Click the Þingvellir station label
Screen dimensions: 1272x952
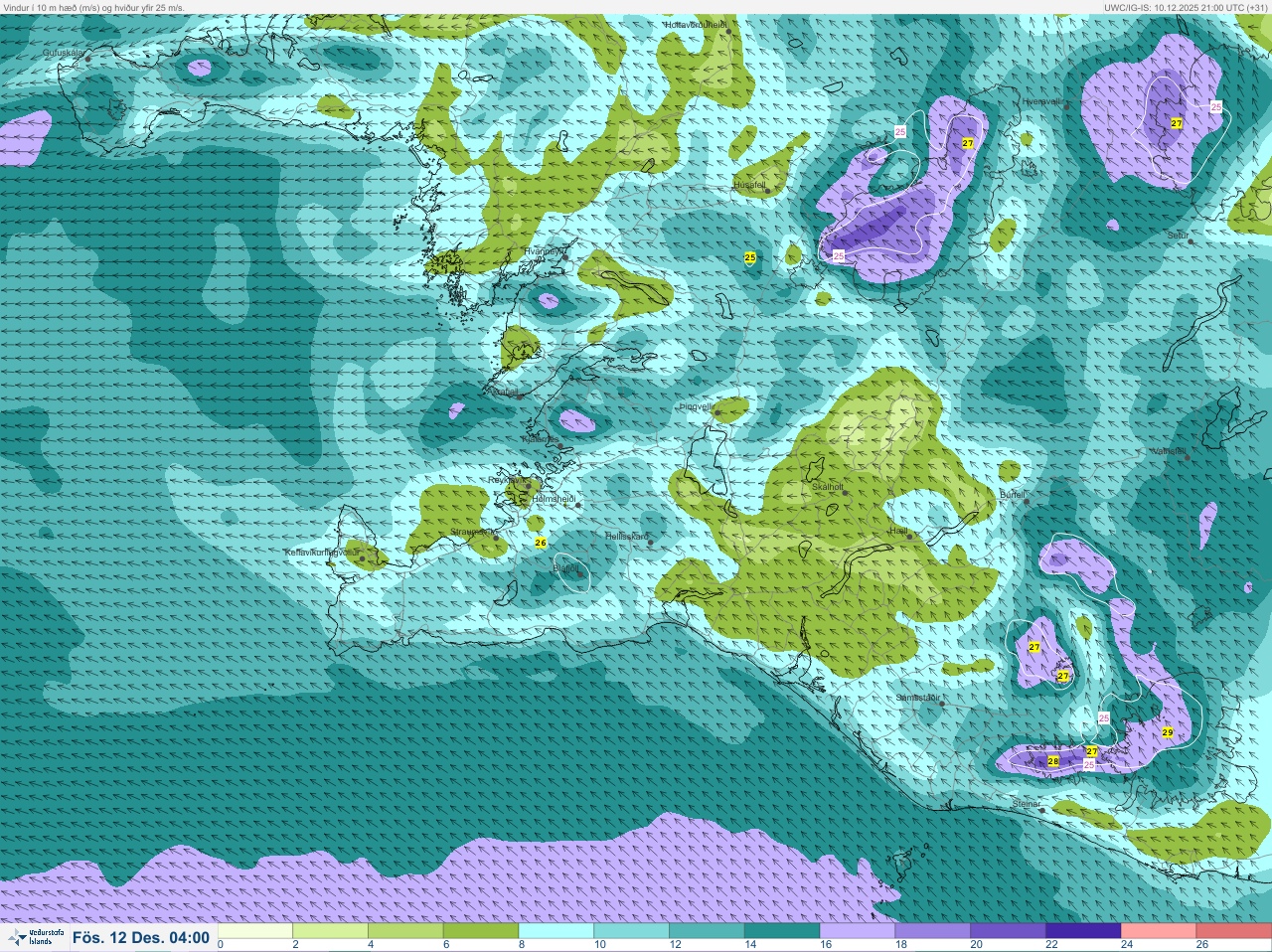click(696, 406)
